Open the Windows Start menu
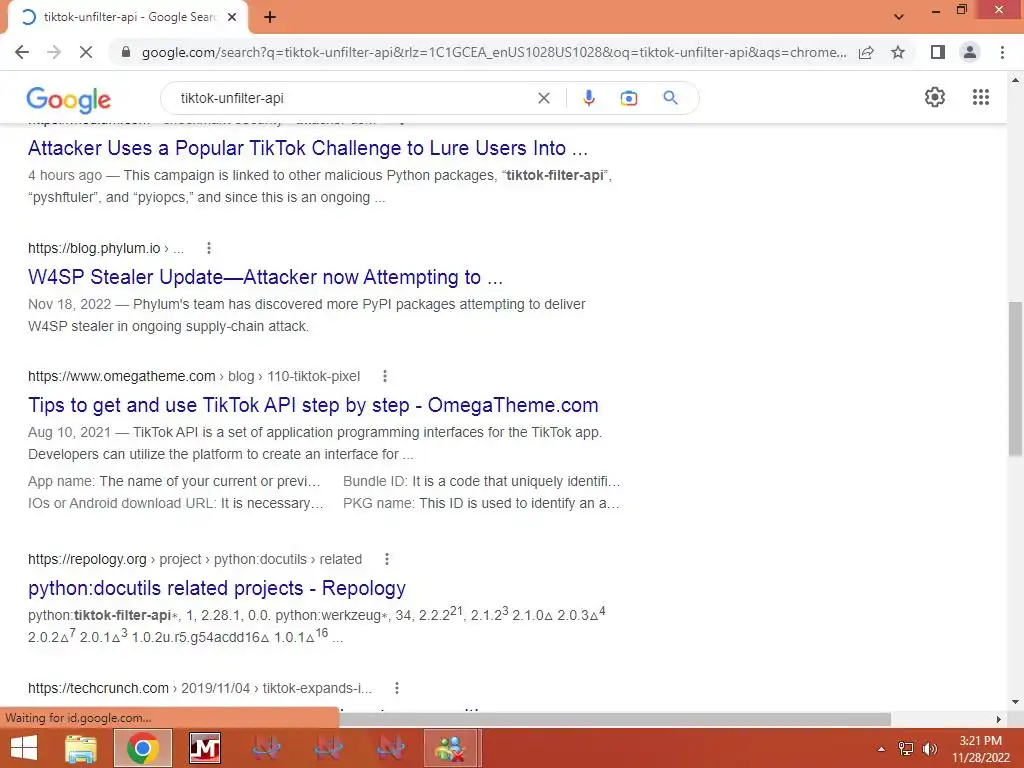This screenshot has width=1024, height=768. point(24,748)
